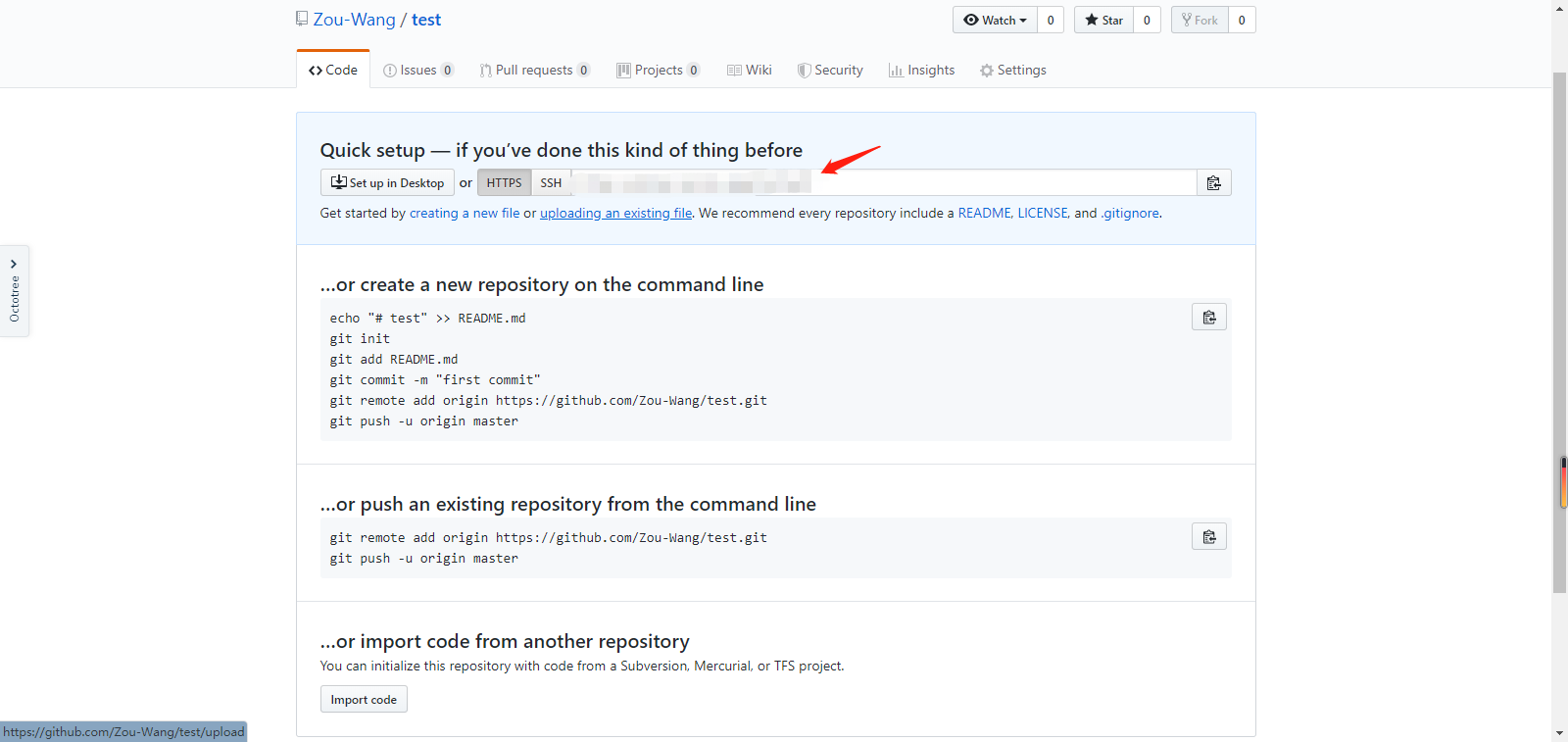The height and width of the screenshot is (742, 1568).
Task: Click the board icon in Projects tab
Action: [623, 71]
